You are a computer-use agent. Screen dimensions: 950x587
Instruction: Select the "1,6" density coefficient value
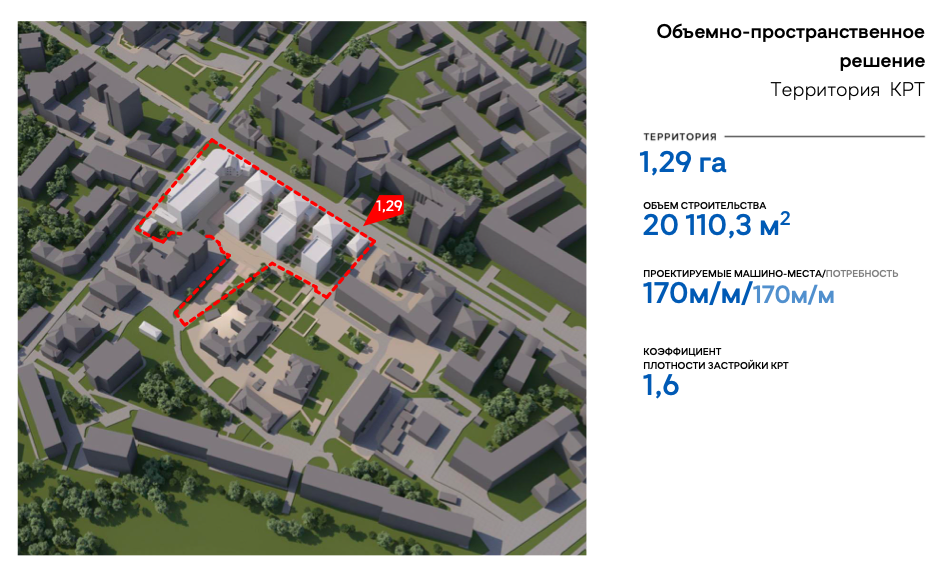click(x=661, y=386)
